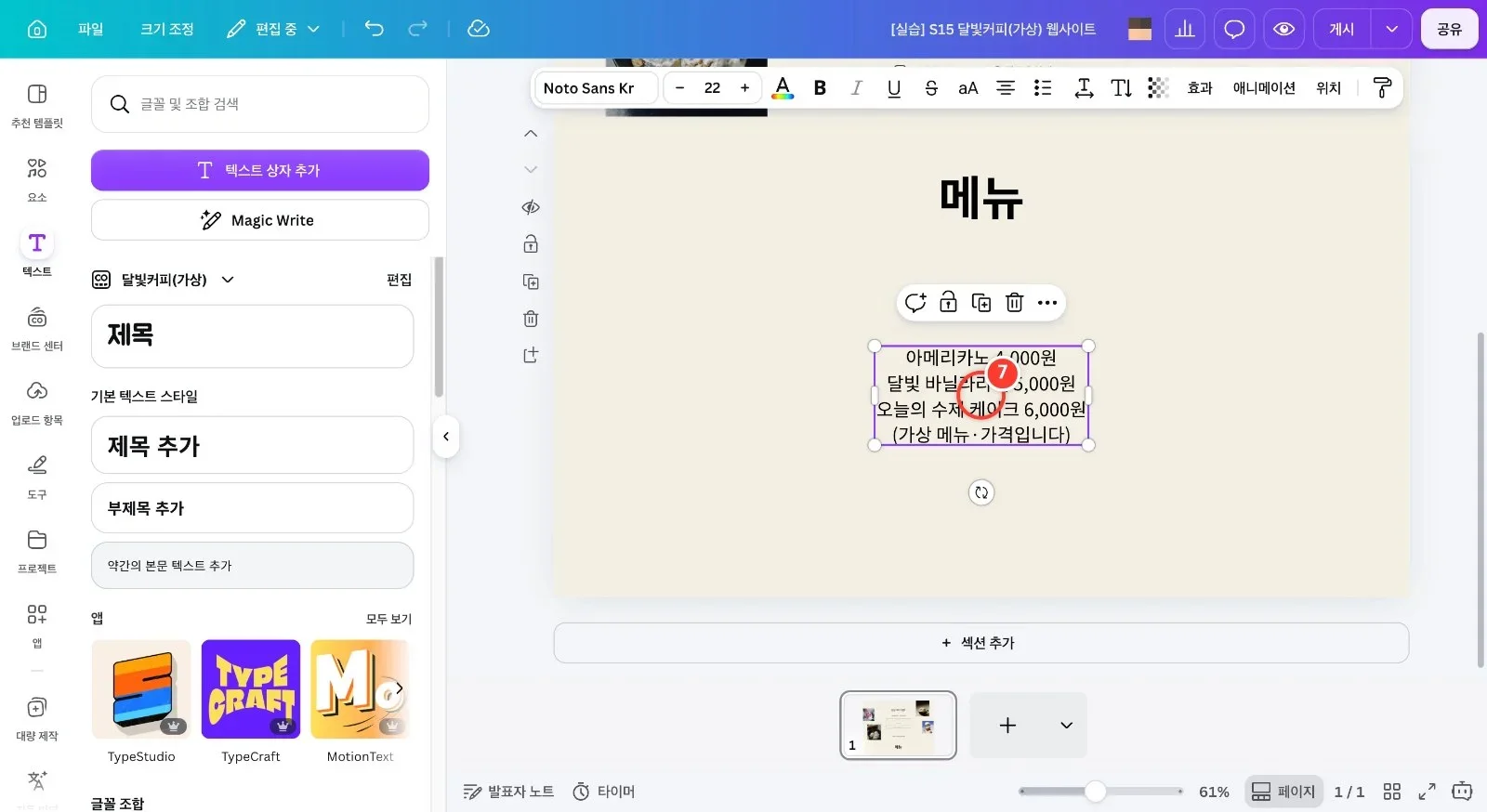Toggle underline formatting
Viewport: 1487px width, 812px height.
pyautogui.click(x=894, y=88)
